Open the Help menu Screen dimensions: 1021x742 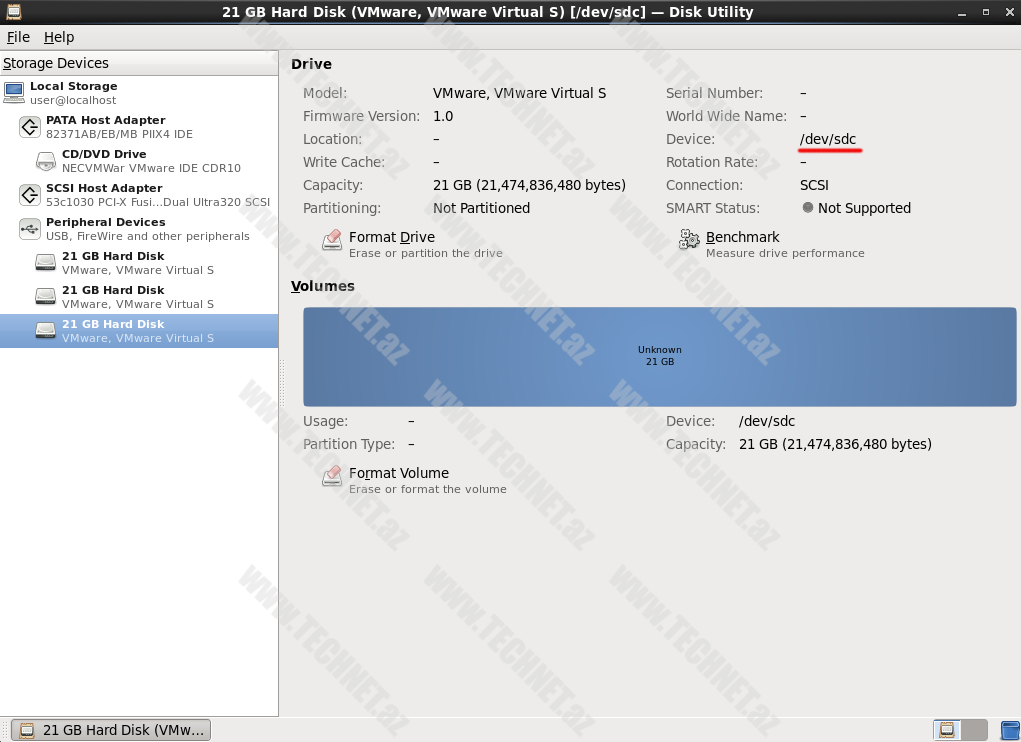[59, 37]
